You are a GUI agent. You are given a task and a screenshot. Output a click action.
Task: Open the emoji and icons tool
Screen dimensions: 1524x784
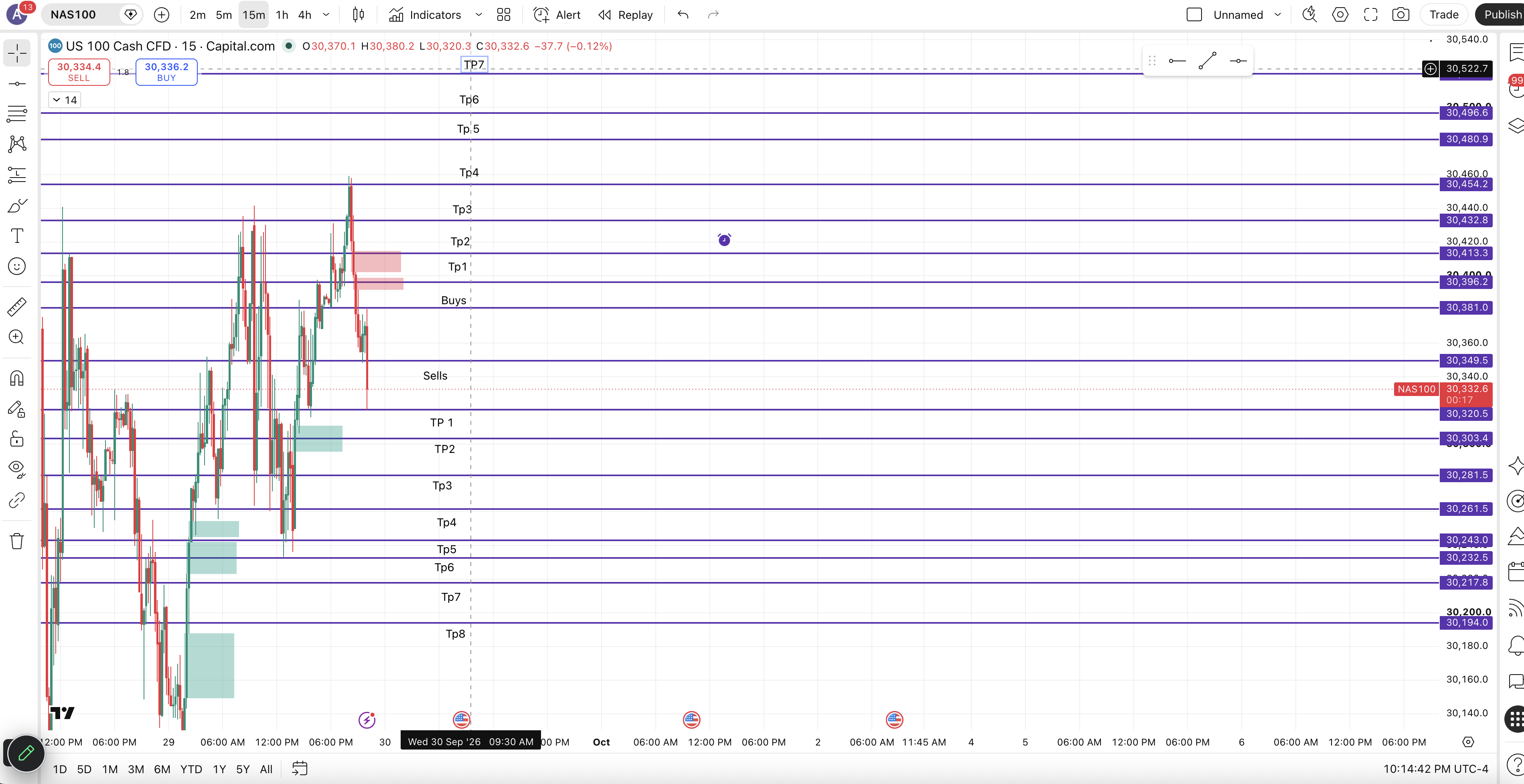(x=17, y=267)
